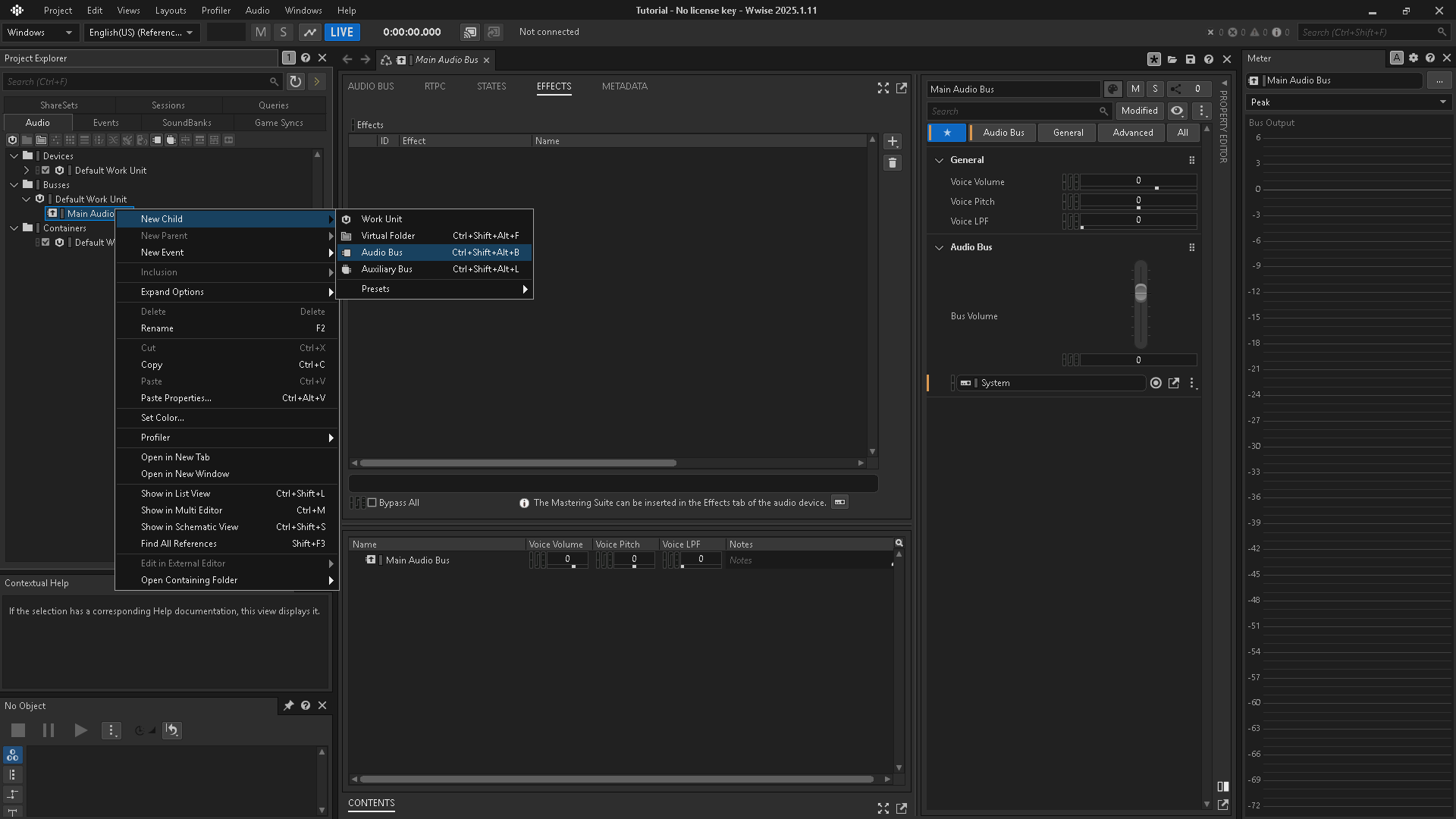Click the Play button in transport
This screenshot has height=819, width=1456.
pyautogui.click(x=80, y=730)
